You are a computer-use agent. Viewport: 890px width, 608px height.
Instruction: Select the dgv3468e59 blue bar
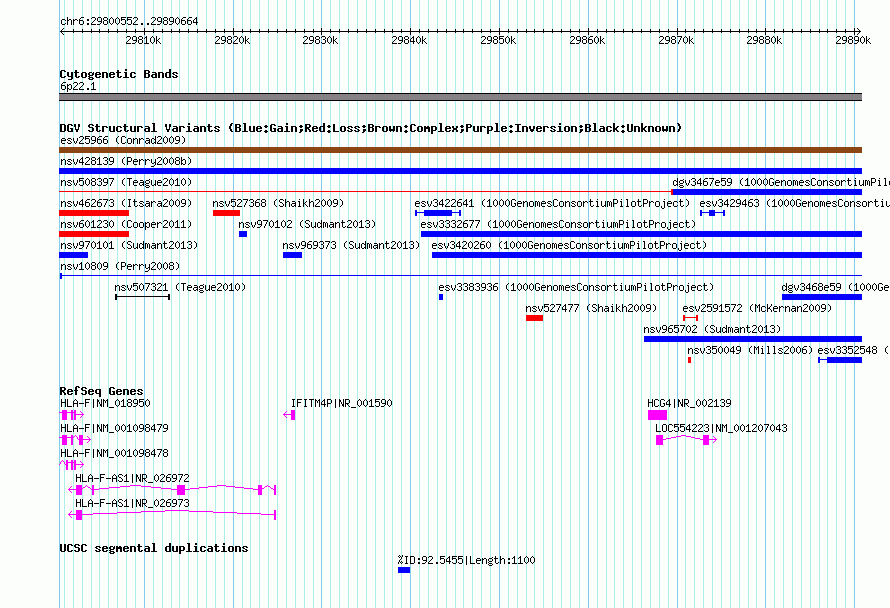(x=822, y=297)
